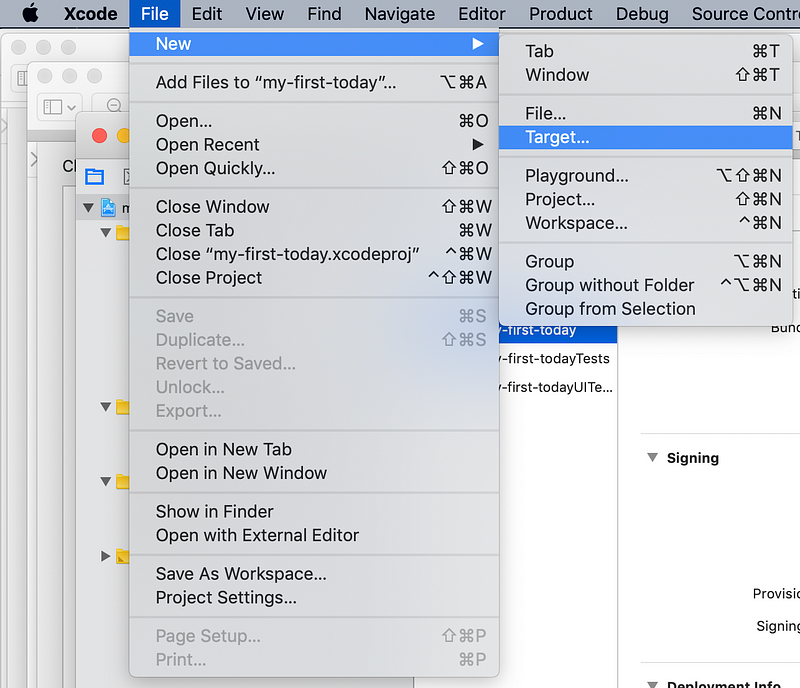Open the Edit menu

[x=207, y=14]
